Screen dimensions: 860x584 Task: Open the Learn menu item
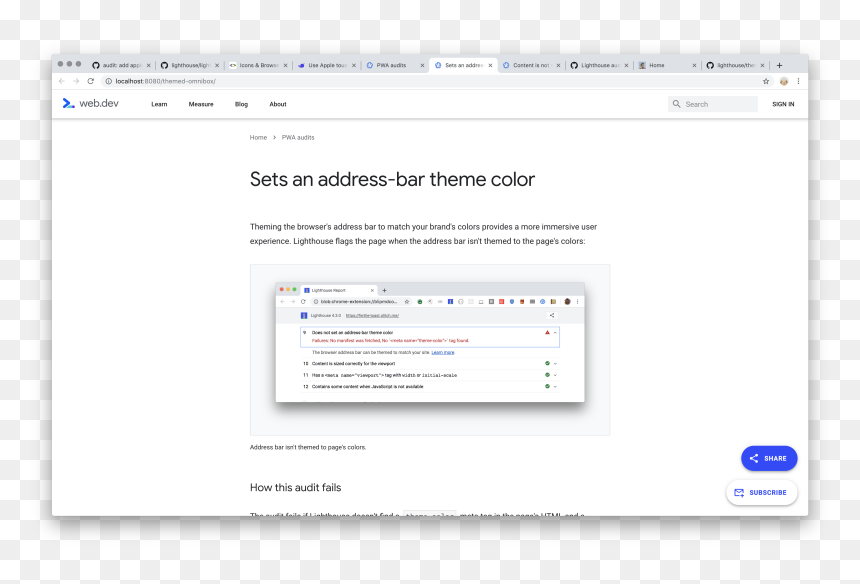pyautogui.click(x=159, y=104)
